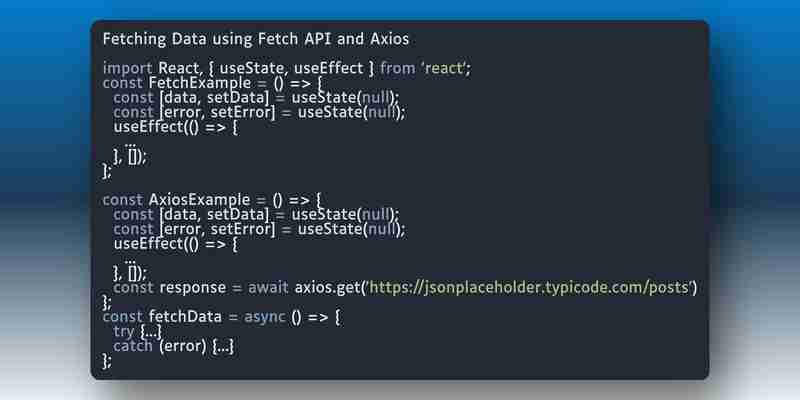This screenshot has height=400, width=800.
Task: Select the async keyword
Action: click(264, 317)
